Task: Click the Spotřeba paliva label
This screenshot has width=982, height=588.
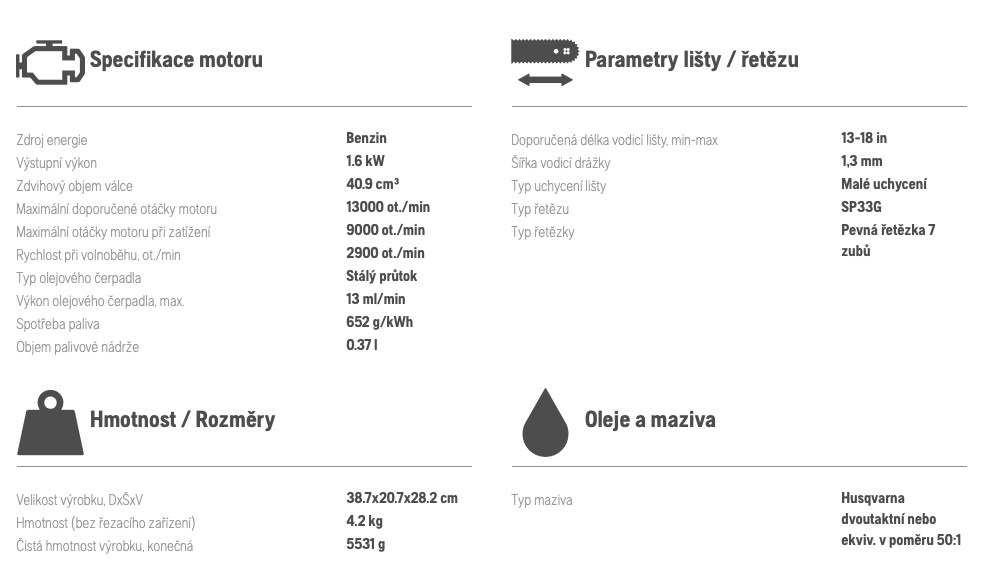Action: [58, 324]
